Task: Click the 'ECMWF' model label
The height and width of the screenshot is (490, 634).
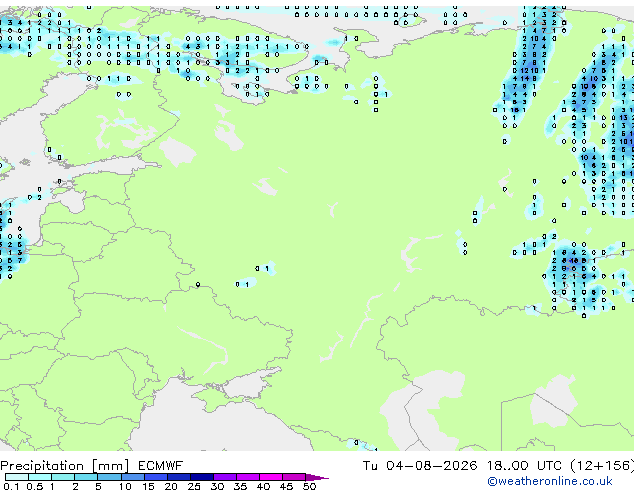Action: pyautogui.click(x=161, y=466)
